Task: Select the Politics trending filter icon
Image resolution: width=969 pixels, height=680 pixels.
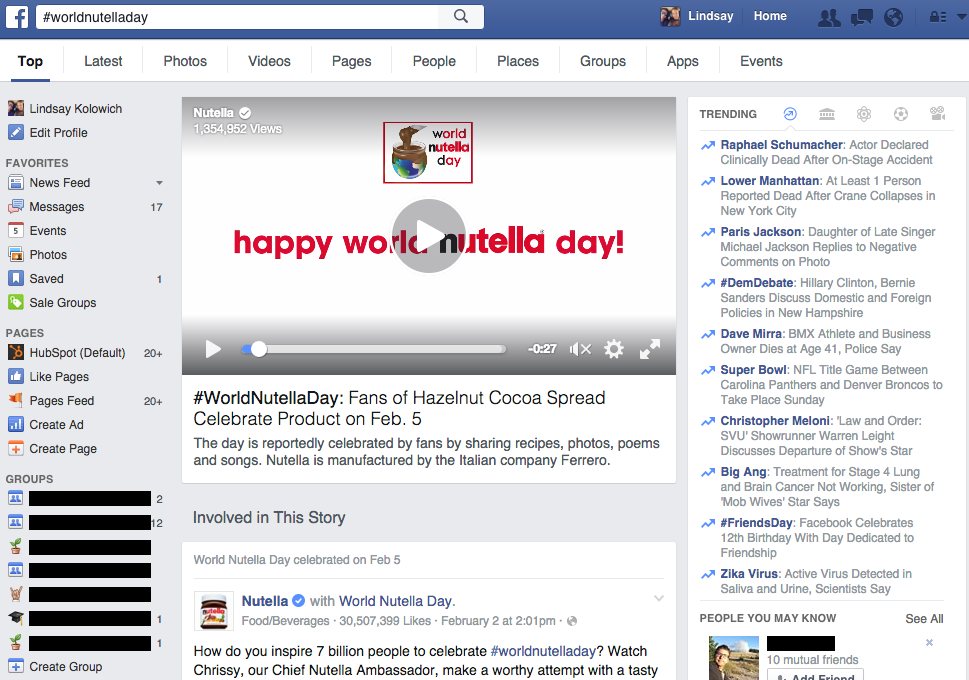Action: click(x=827, y=114)
